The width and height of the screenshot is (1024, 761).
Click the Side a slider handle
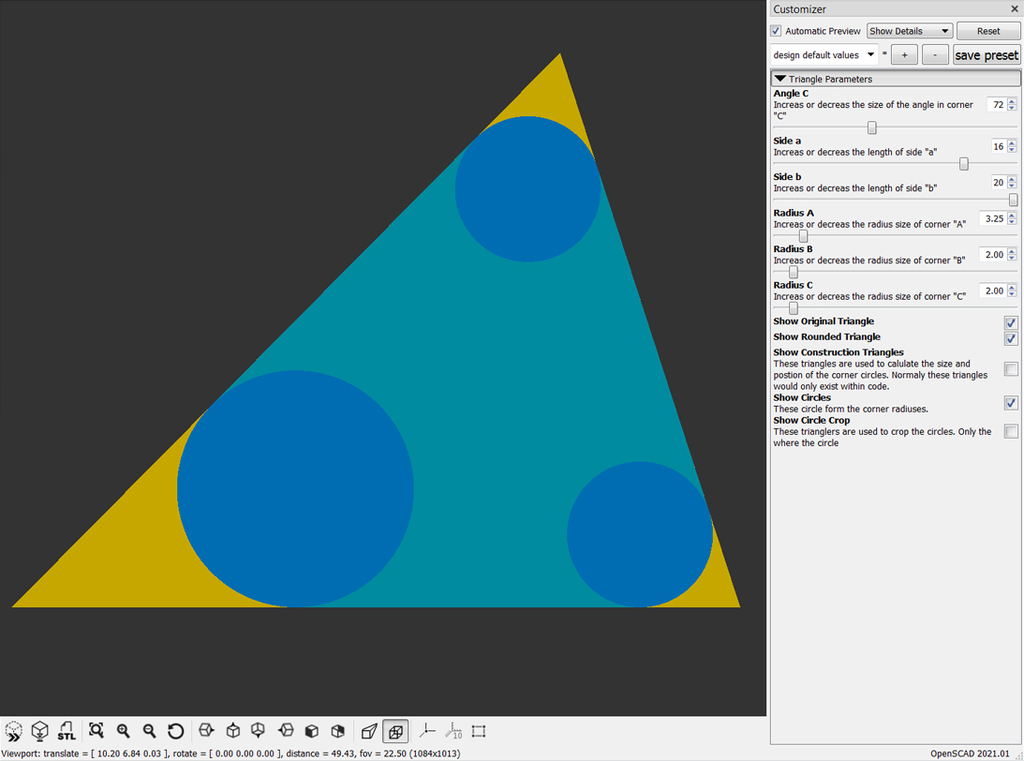[x=964, y=163]
